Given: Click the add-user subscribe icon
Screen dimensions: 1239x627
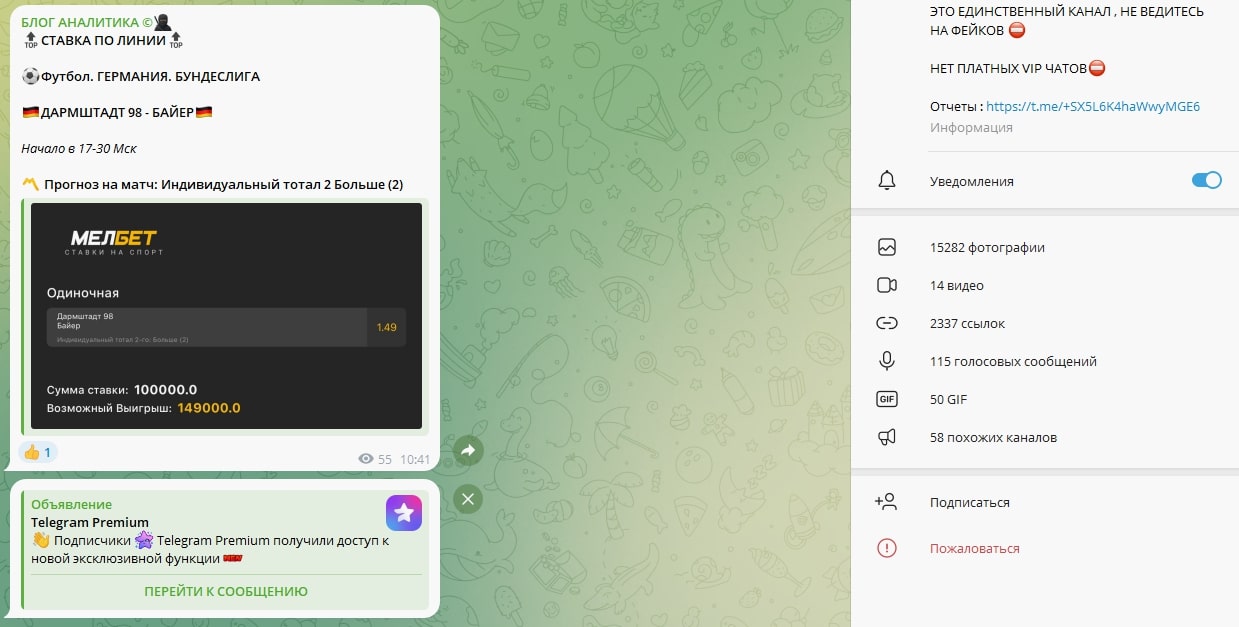Looking at the screenshot, I should tap(886, 502).
